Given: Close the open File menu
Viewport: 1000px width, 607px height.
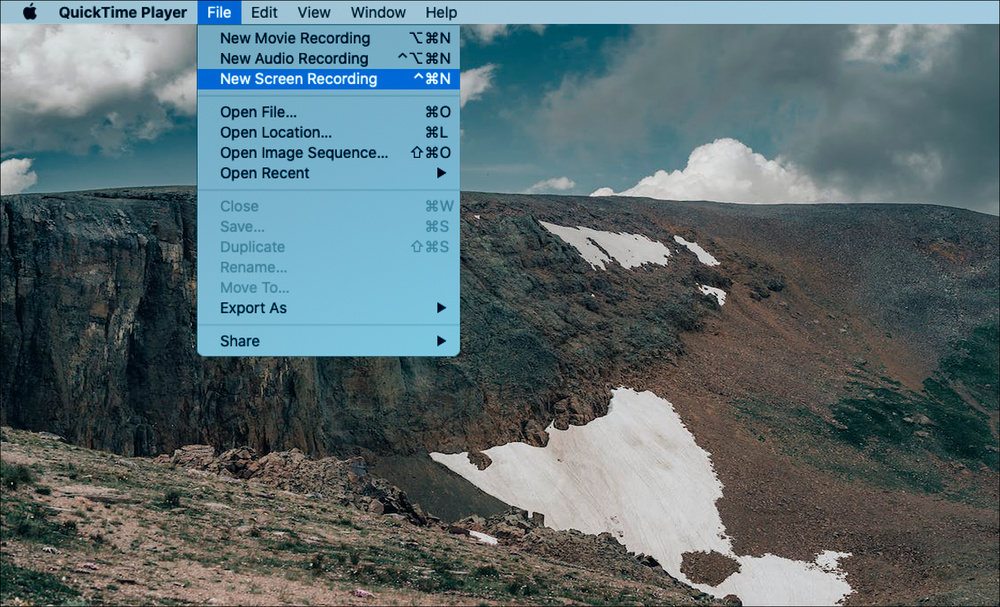Looking at the screenshot, I should [x=219, y=12].
